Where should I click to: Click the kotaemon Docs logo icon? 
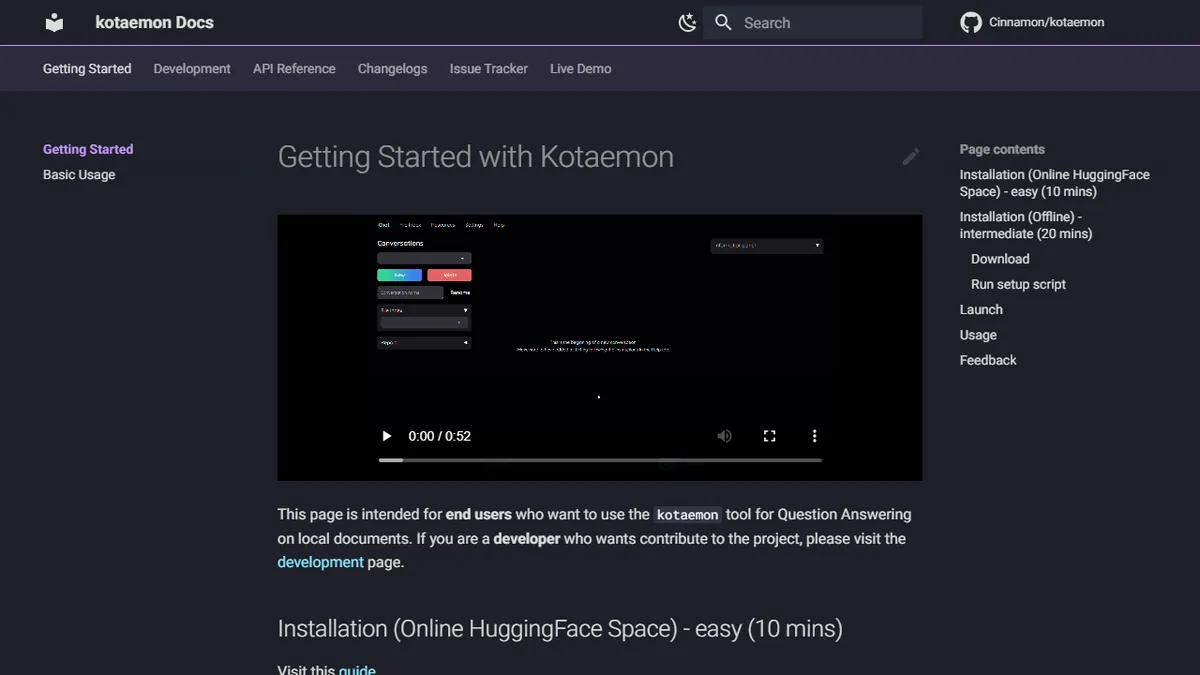point(55,22)
